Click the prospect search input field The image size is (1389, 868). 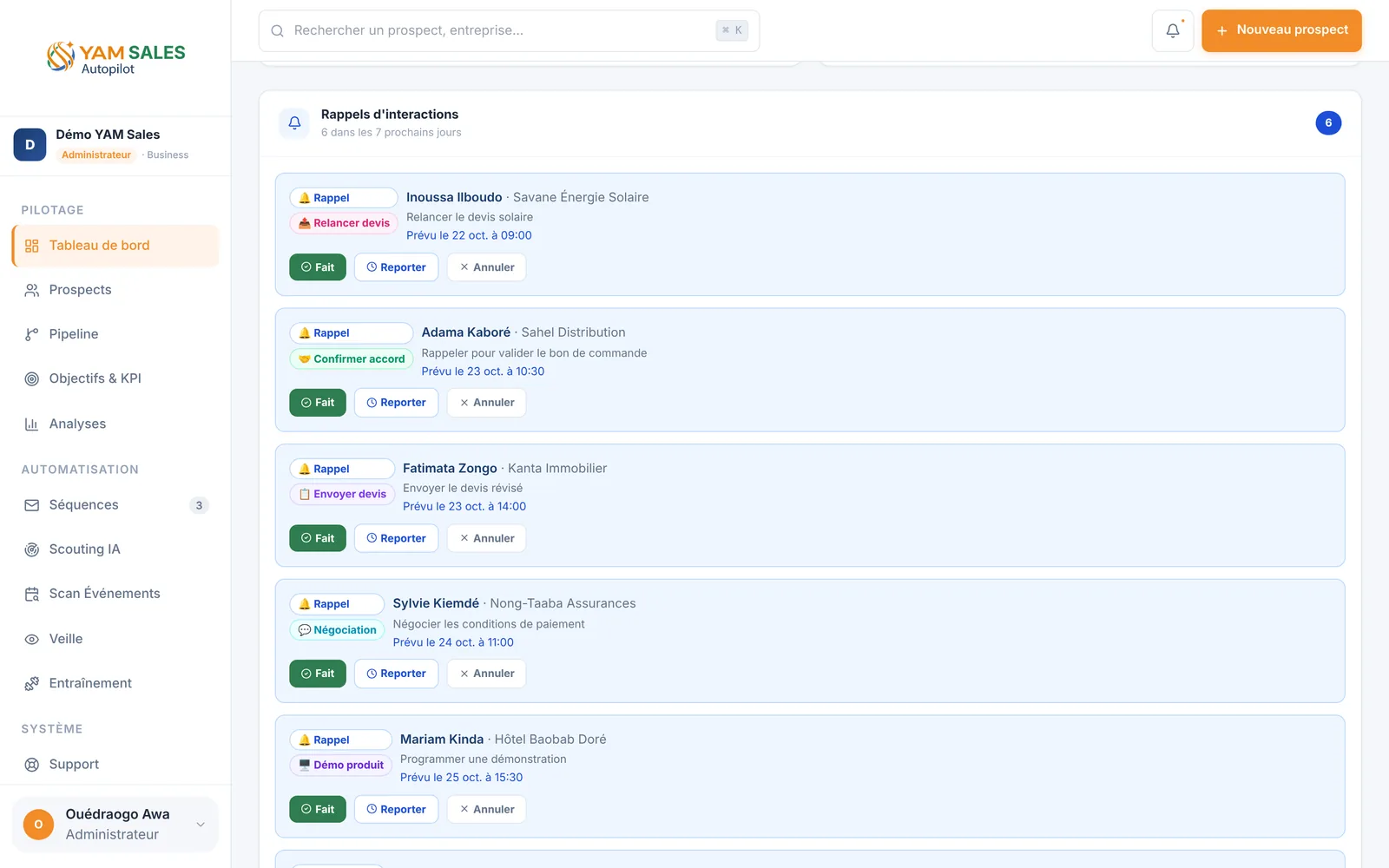coord(509,30)
